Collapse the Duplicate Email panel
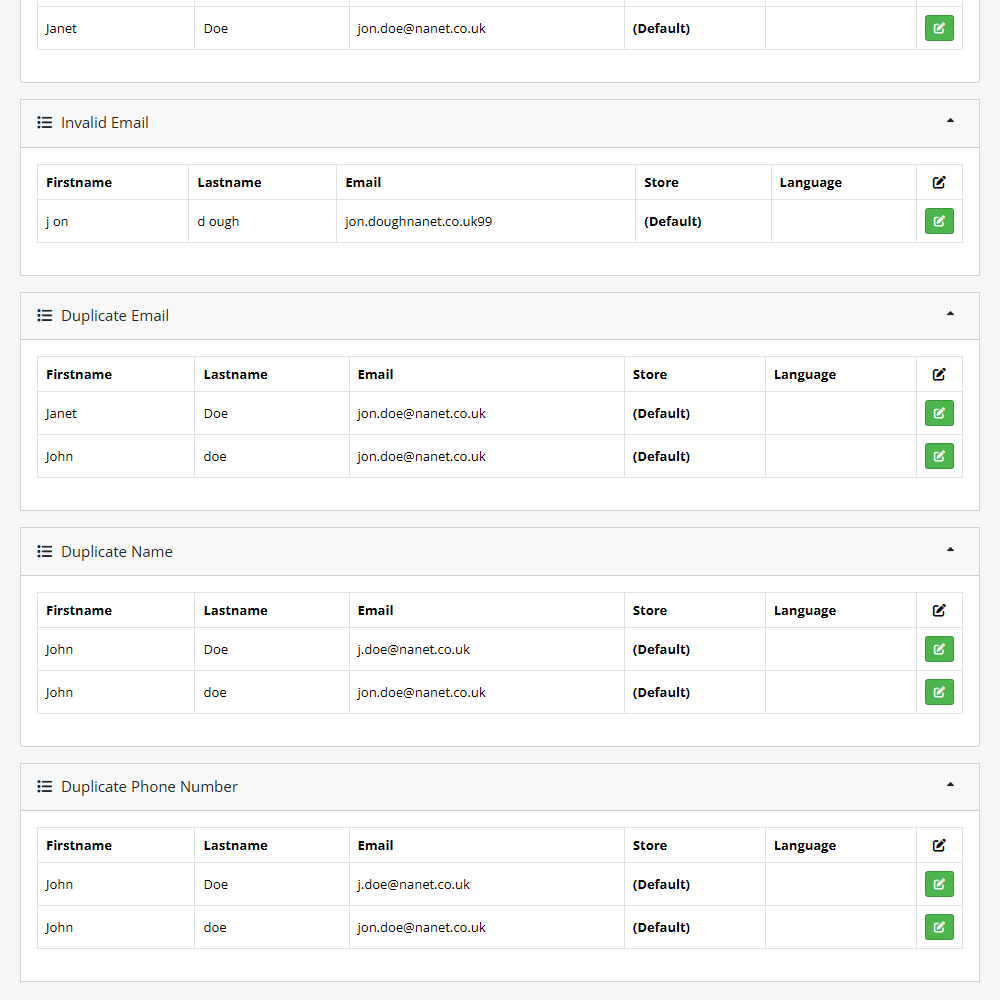The height and width of the screenshot is (1000, 1000). [x=950, y=314]
